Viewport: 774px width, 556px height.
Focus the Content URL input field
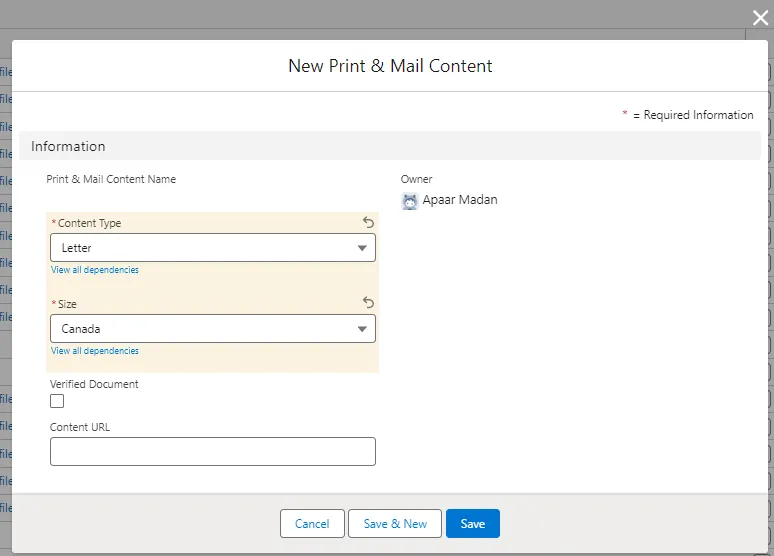point(212,451)
